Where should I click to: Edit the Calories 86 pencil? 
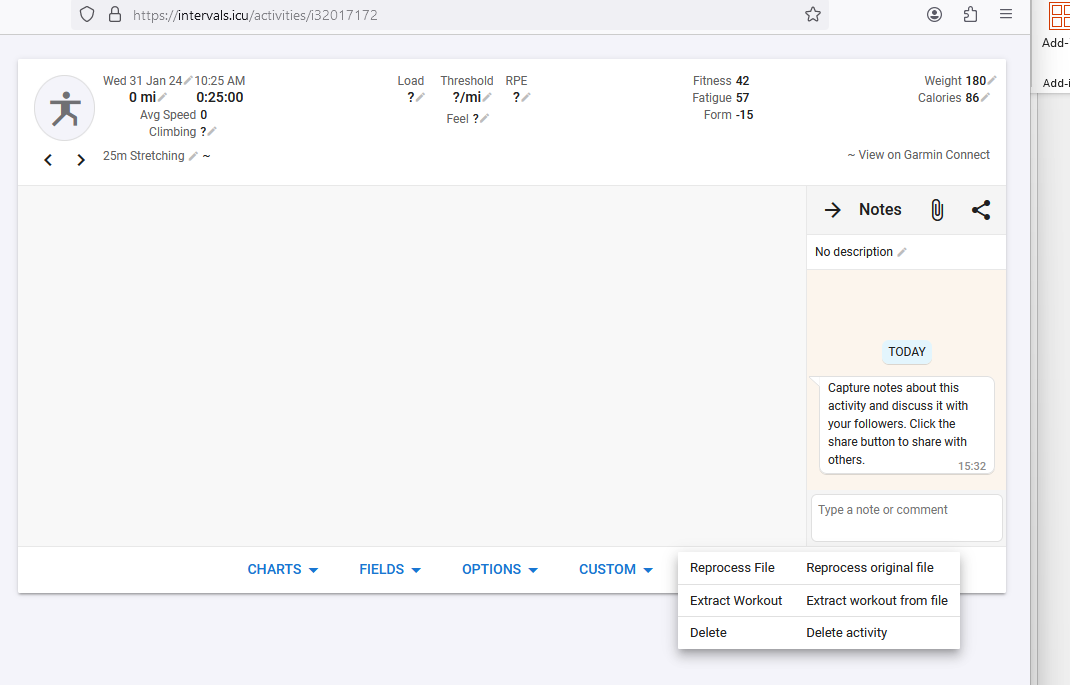985,98
